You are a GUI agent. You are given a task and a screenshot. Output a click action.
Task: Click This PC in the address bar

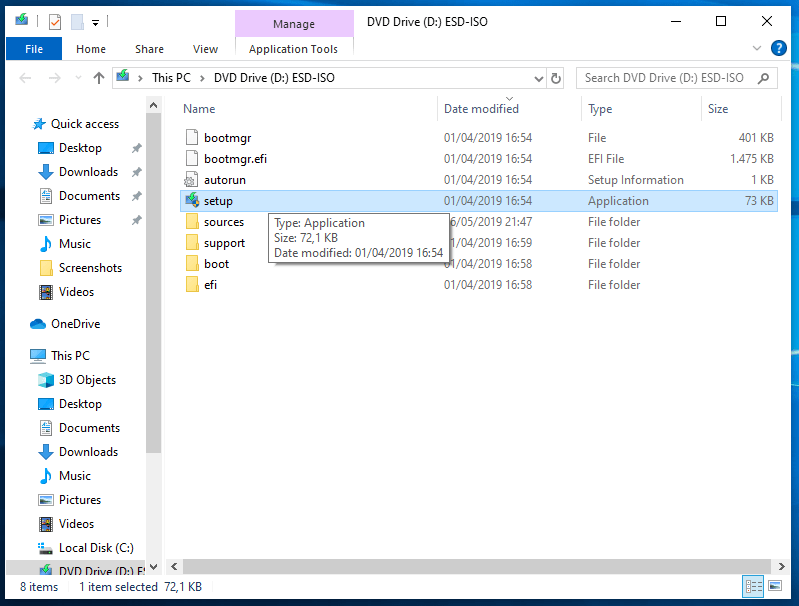tap(171, 78)
